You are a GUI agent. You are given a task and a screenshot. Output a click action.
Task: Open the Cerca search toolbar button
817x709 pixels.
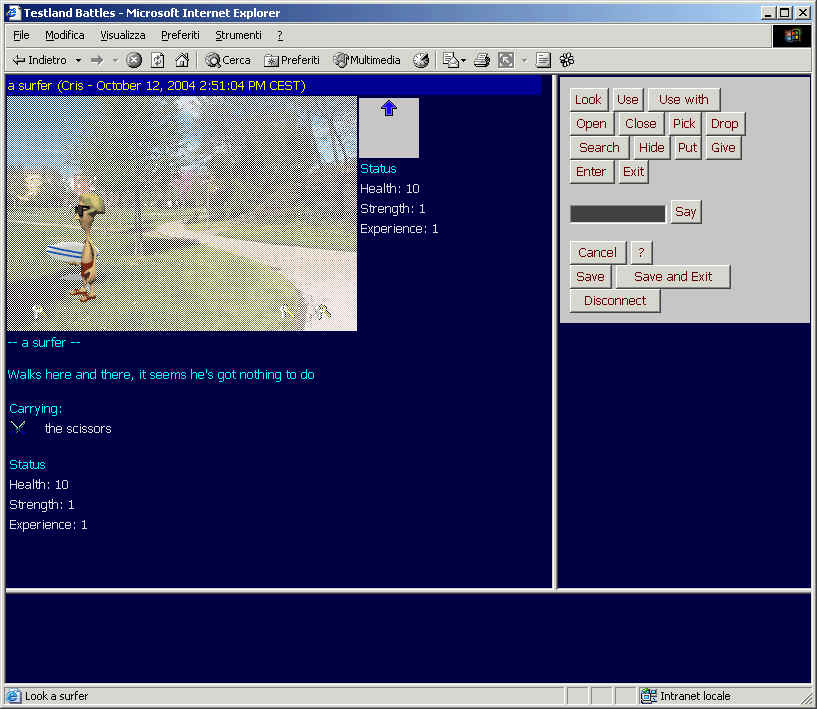click(228, 60)
